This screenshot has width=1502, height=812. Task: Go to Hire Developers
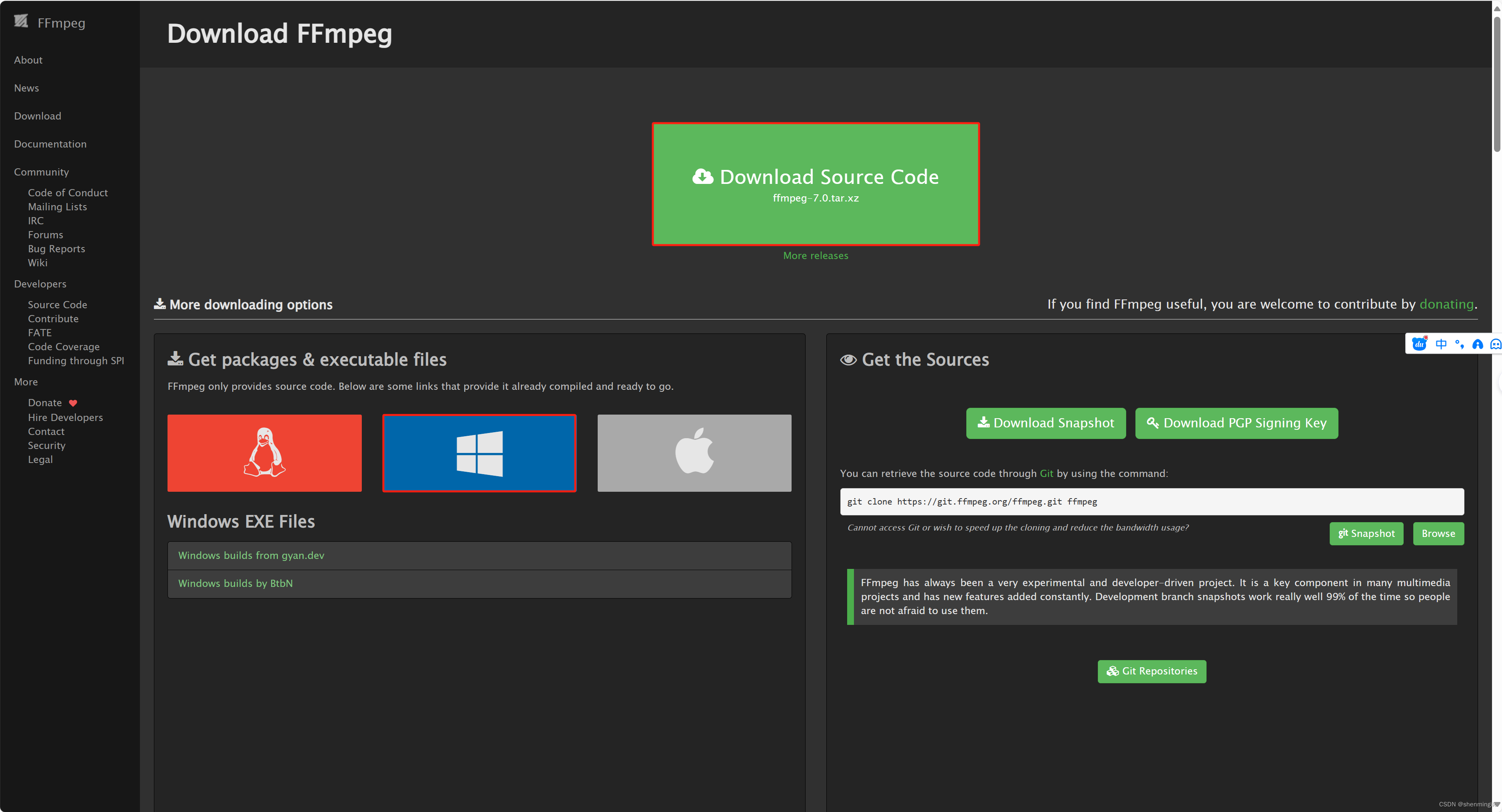tap(65, 417)
